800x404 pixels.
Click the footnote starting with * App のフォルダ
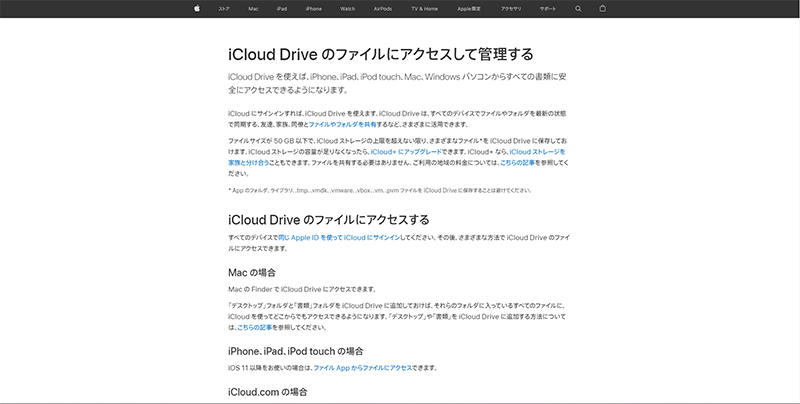(x=380, y=190)
